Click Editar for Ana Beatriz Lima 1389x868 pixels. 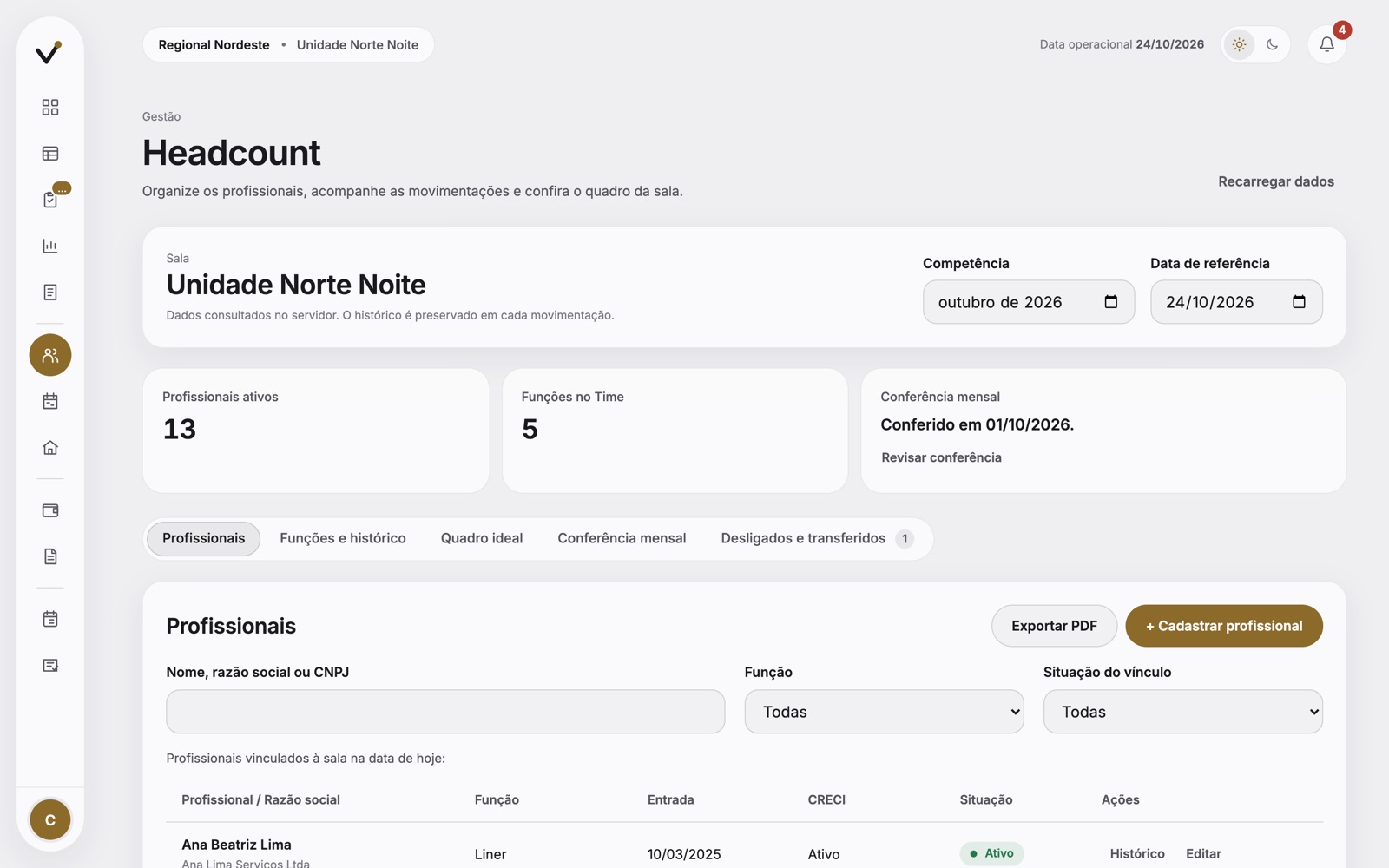click(x=1203, y=854)
